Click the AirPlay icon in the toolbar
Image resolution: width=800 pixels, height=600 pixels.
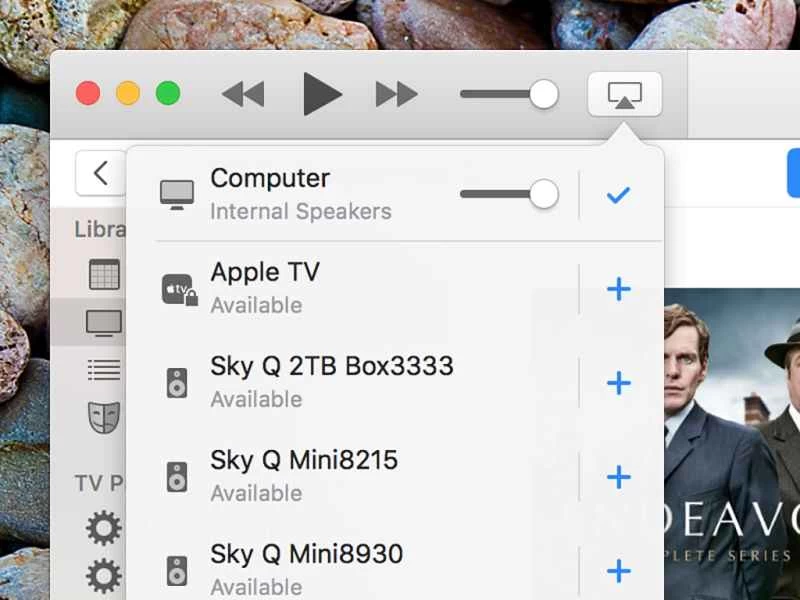coord(624,94)
